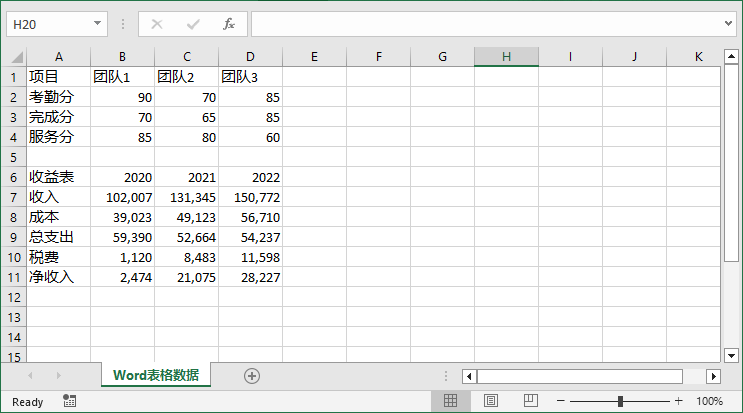The image size is (743, 413).
Task: Click cell containing 税费
Action: tap(58, 257)
